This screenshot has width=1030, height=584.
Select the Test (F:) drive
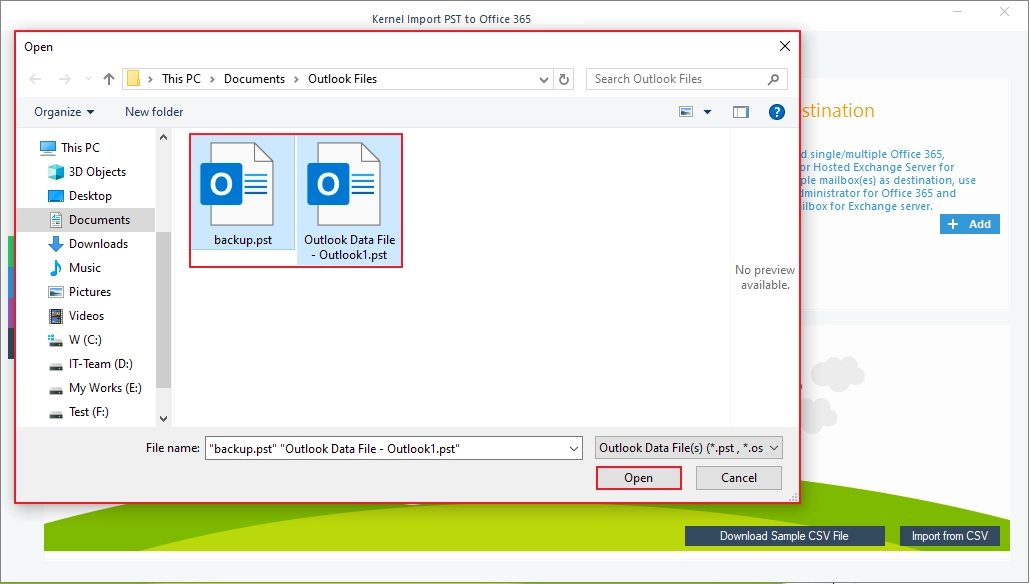tap(79, 412)
